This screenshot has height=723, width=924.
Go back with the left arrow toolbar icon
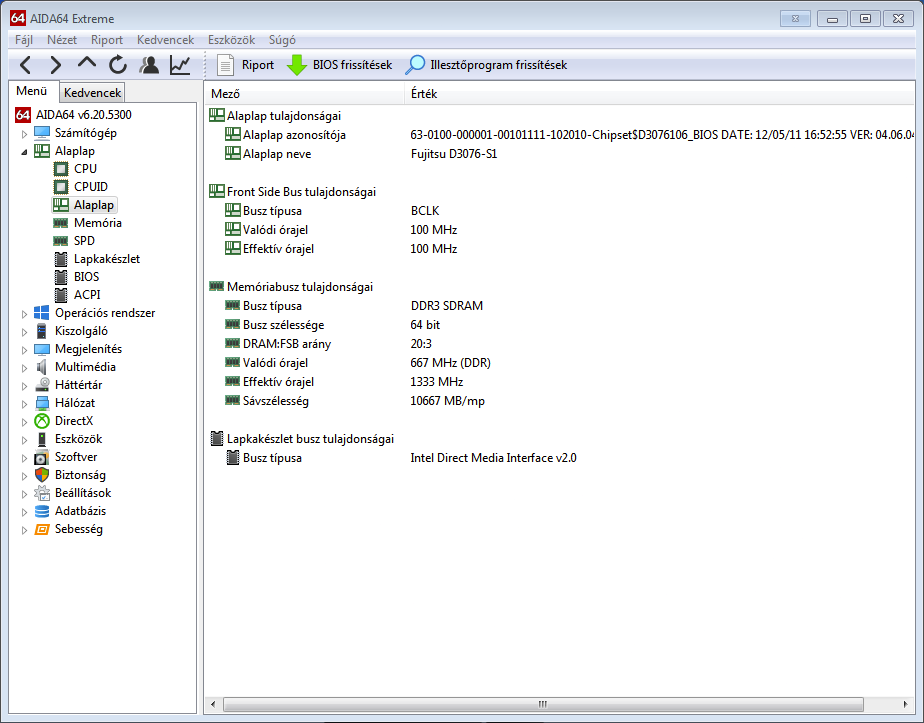(x=25, y=65)
